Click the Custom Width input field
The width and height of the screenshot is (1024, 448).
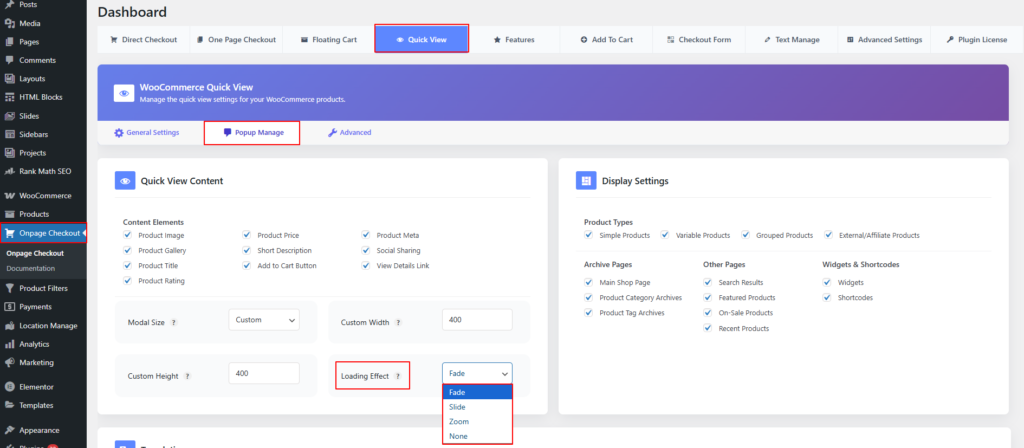477,320
